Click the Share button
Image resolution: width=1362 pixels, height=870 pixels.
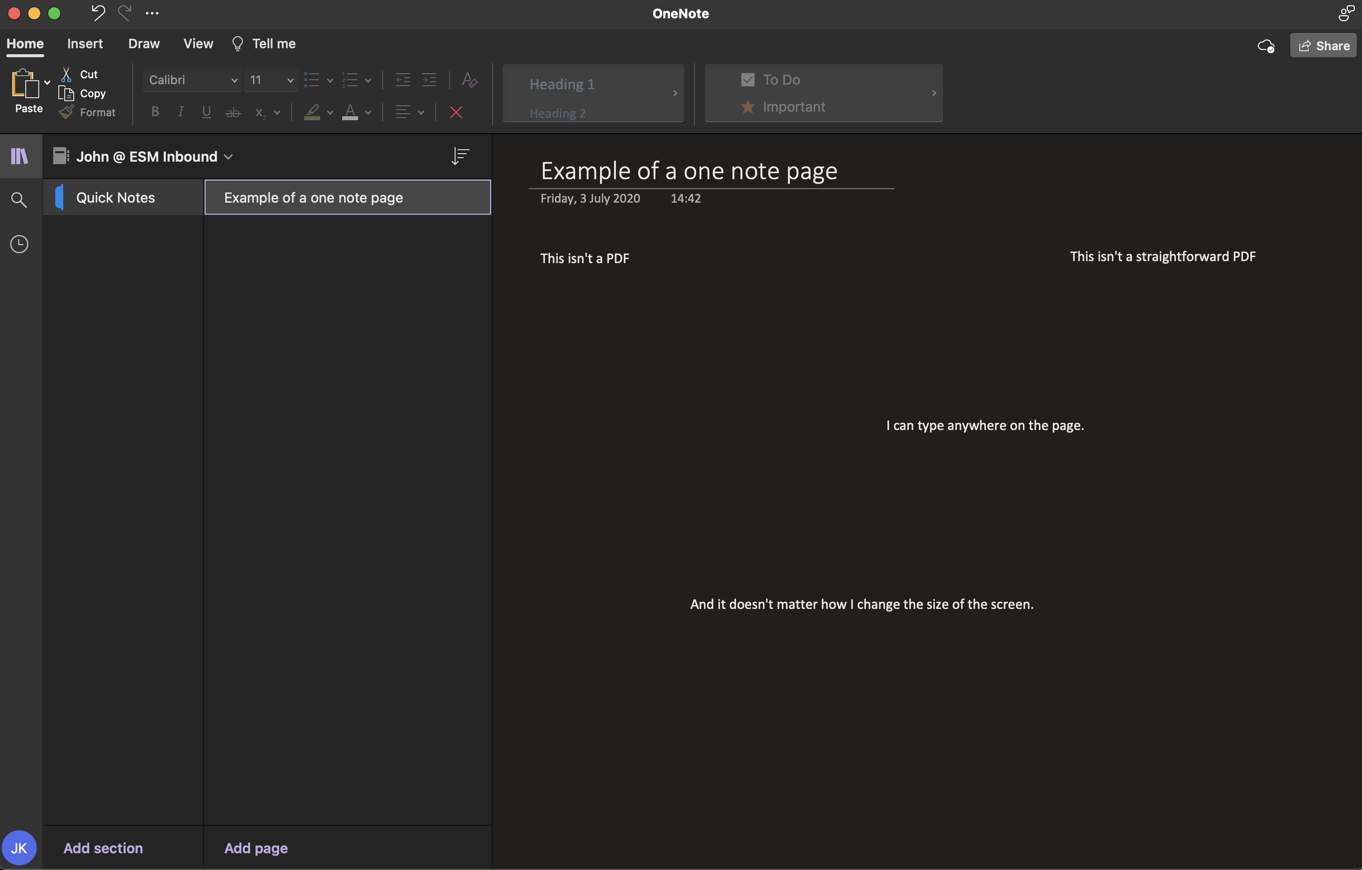point(1323,46)
